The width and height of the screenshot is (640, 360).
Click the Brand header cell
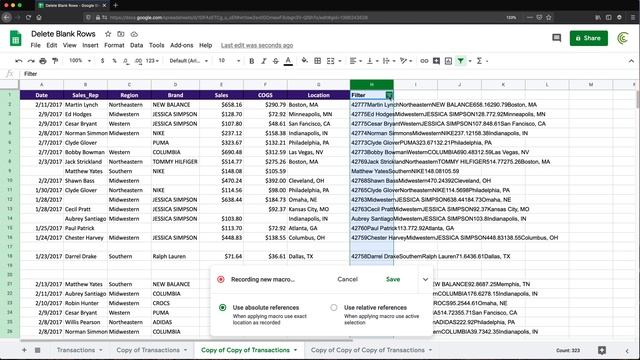pos(175,95)
